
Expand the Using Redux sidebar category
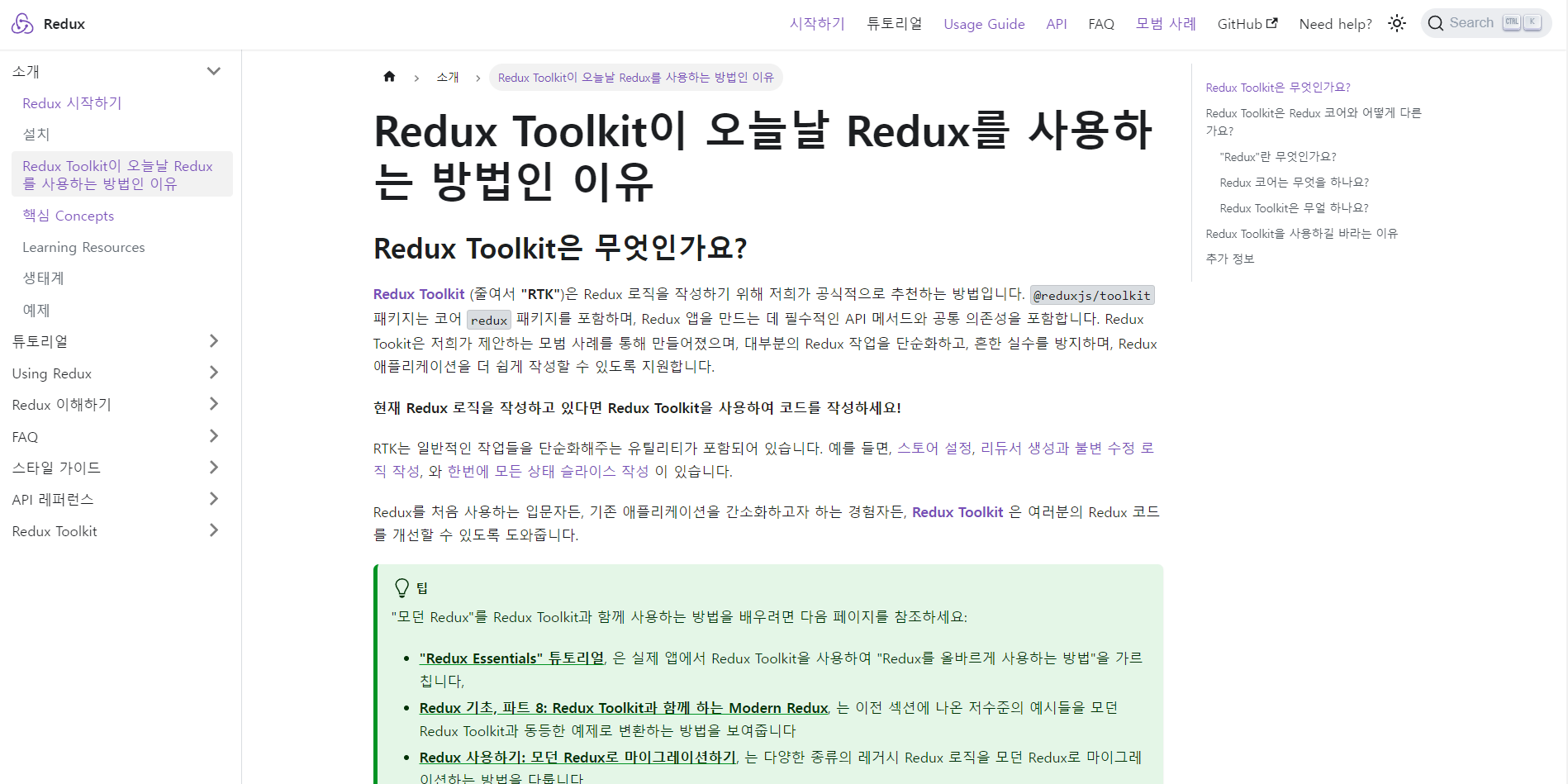[x=213, y=373]
